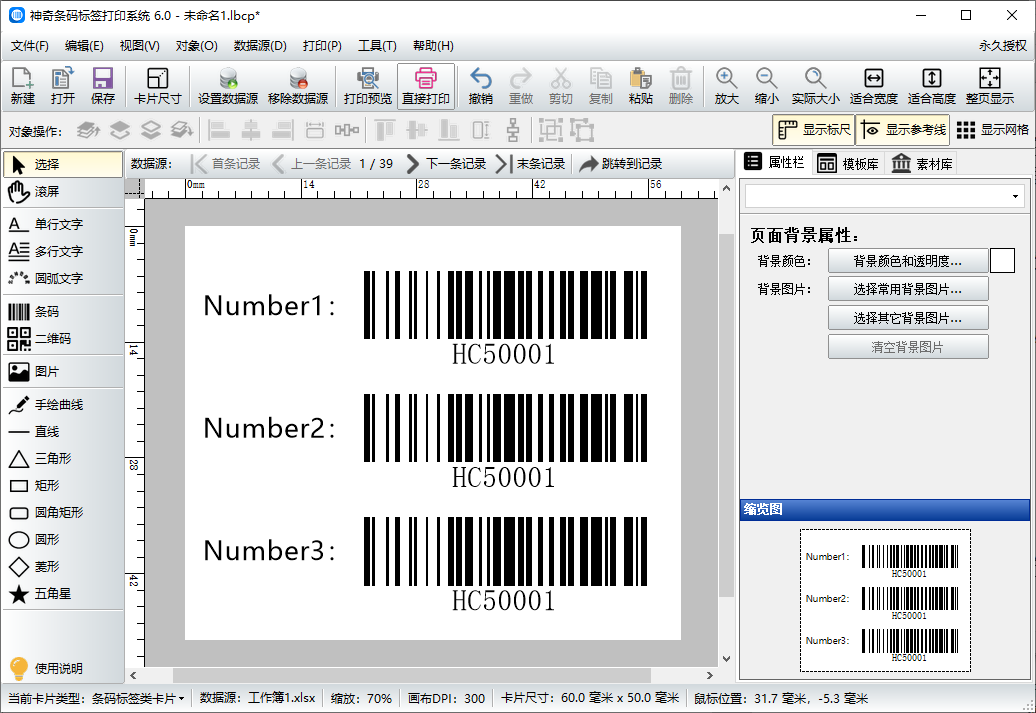The width and height of the screenshot is (1036, 713).
Task: Select the 选择 pointer tool
Action: coord(63,165)
